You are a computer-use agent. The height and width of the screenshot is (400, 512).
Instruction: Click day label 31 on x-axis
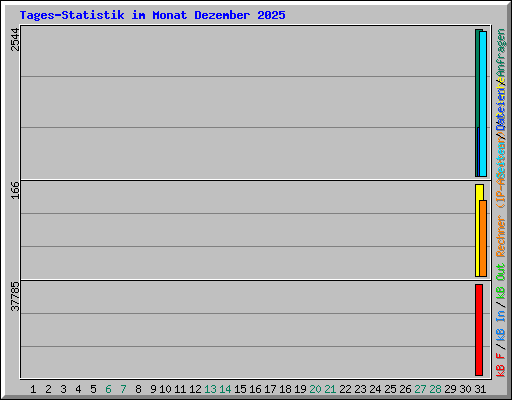click(x=480, y=389)
